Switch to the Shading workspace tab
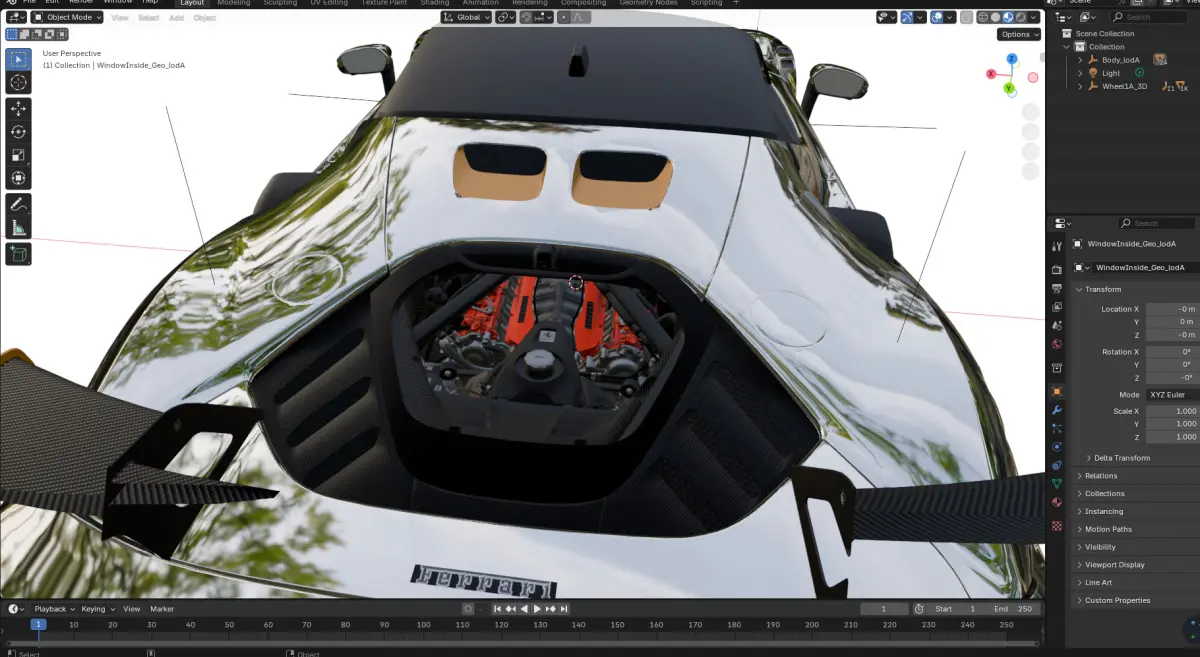The height and width of the screenshot is (657, 1200). 434,3
